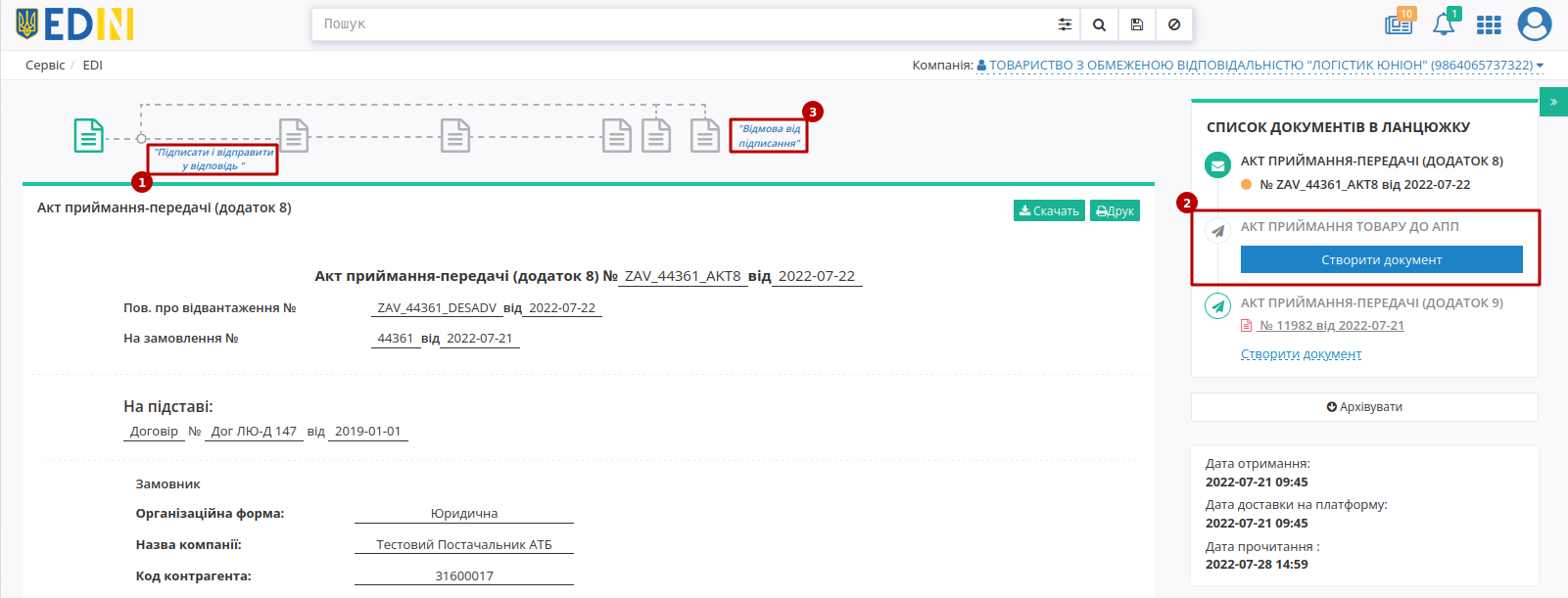Image resolution: width=1568 pixels, height=598 pixels.
Task: Click СПИСОК ДОКУМЕНТІВ В ЛАНЦЮЖКУ heading
Action: (x=1338, y=127)
